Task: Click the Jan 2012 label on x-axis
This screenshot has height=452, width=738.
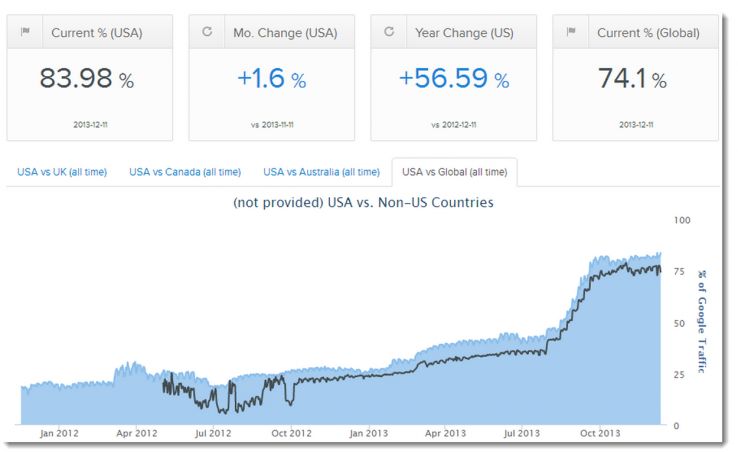Action: pyautogui.click(x=60, y=434)
